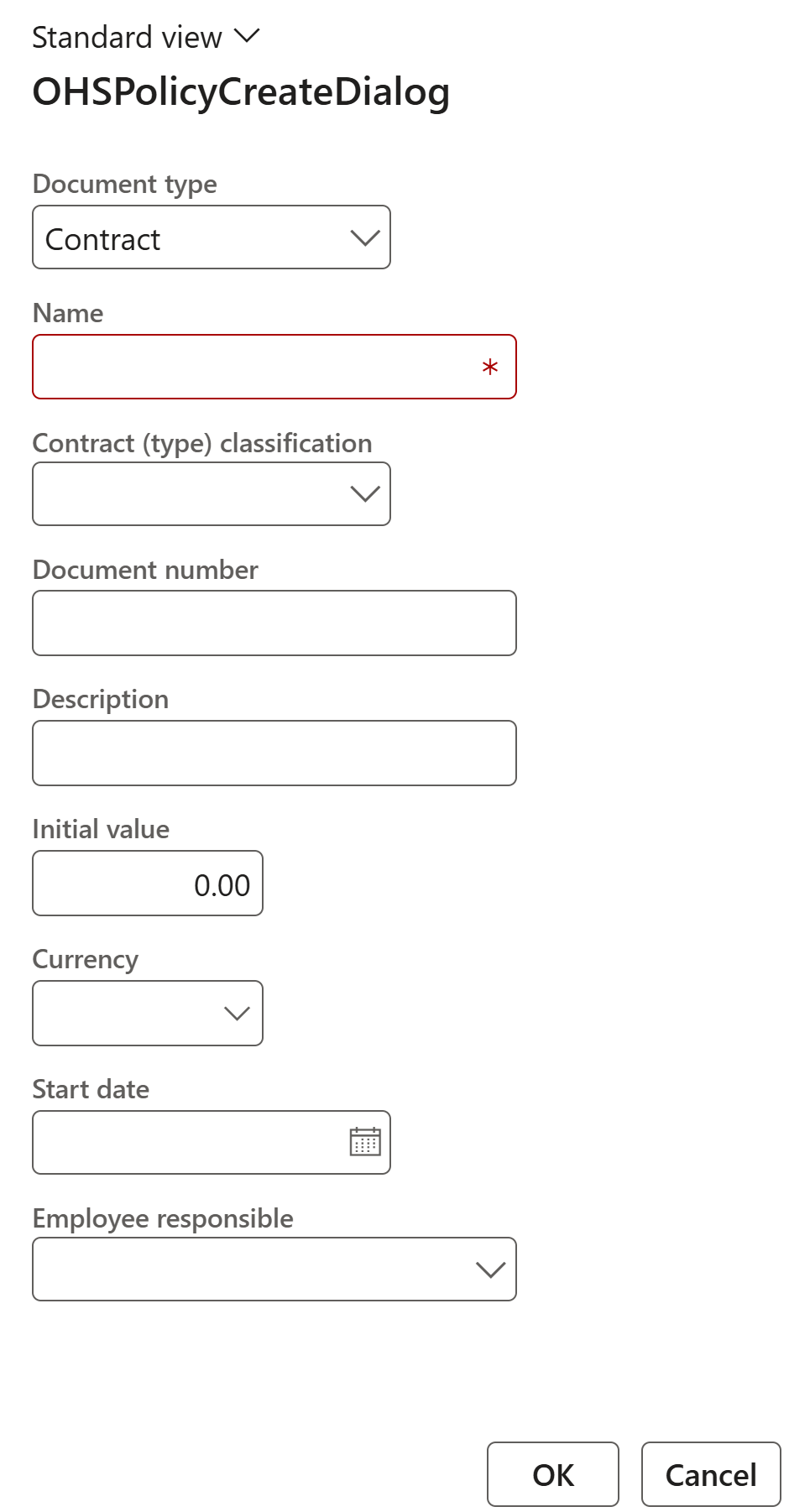This screenshot has width=789, height=1512.
Task: Click the Start date text field
Action: pyautogui.click(x=185, y=1143)
